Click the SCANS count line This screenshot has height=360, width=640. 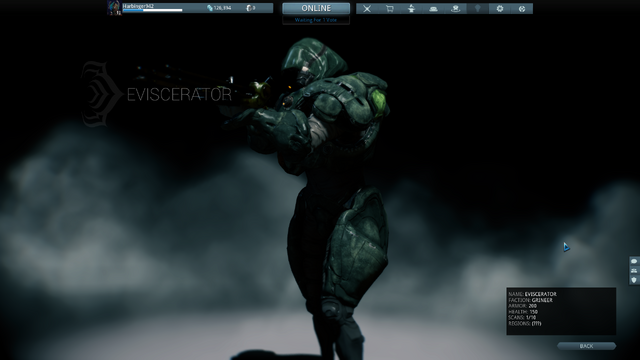pyautogui.click(x=522, y=318)
